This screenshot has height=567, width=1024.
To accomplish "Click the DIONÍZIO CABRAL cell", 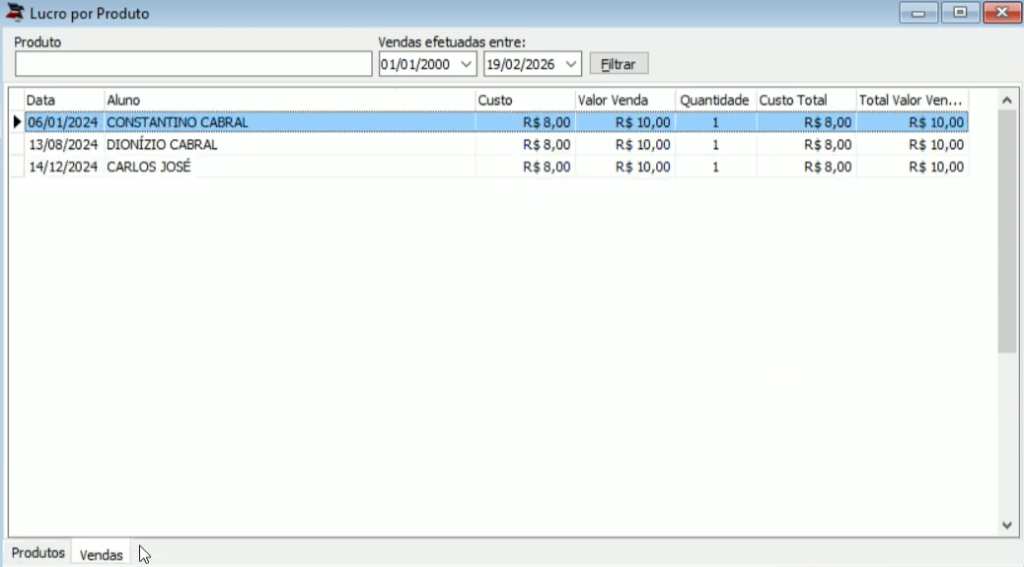I will pyautogui.click(x=289, y=144).
